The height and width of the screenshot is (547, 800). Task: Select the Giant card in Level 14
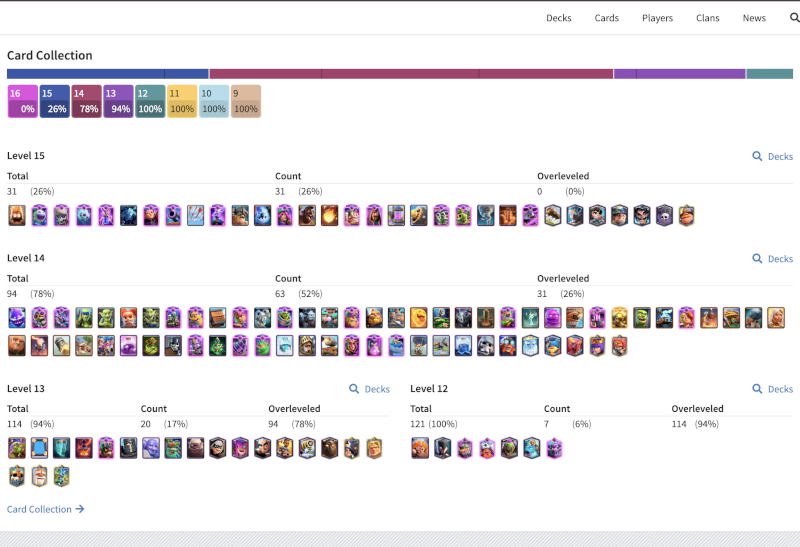point(17,345)
